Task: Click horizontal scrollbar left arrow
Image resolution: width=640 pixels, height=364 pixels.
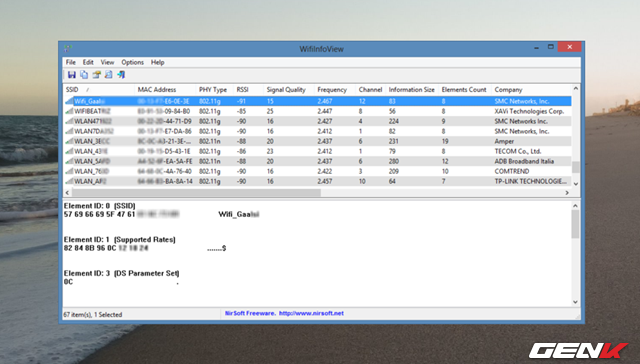Action: click(x=67, y=193)
